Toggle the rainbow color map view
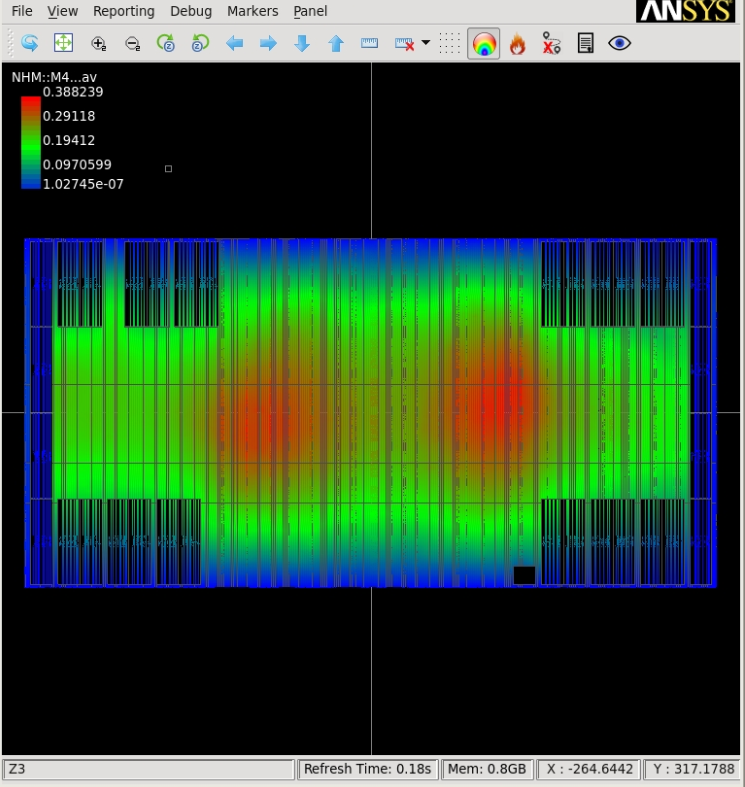This screenshot has width=745, height=787. tap(484, 44)
